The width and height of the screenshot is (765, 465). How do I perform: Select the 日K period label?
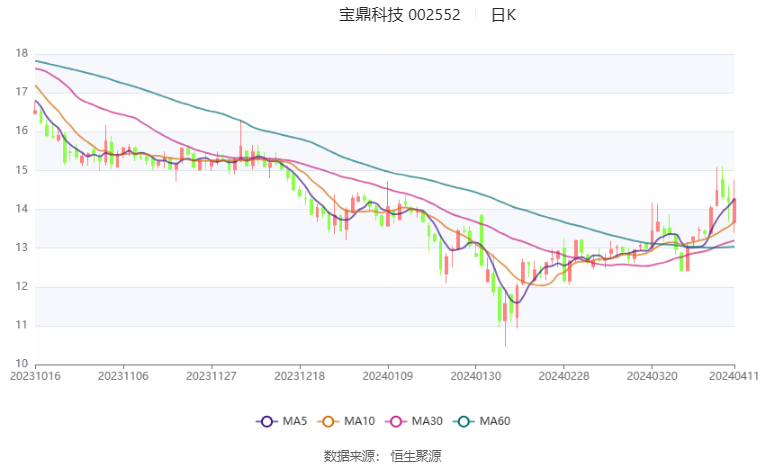click(504, 15)
